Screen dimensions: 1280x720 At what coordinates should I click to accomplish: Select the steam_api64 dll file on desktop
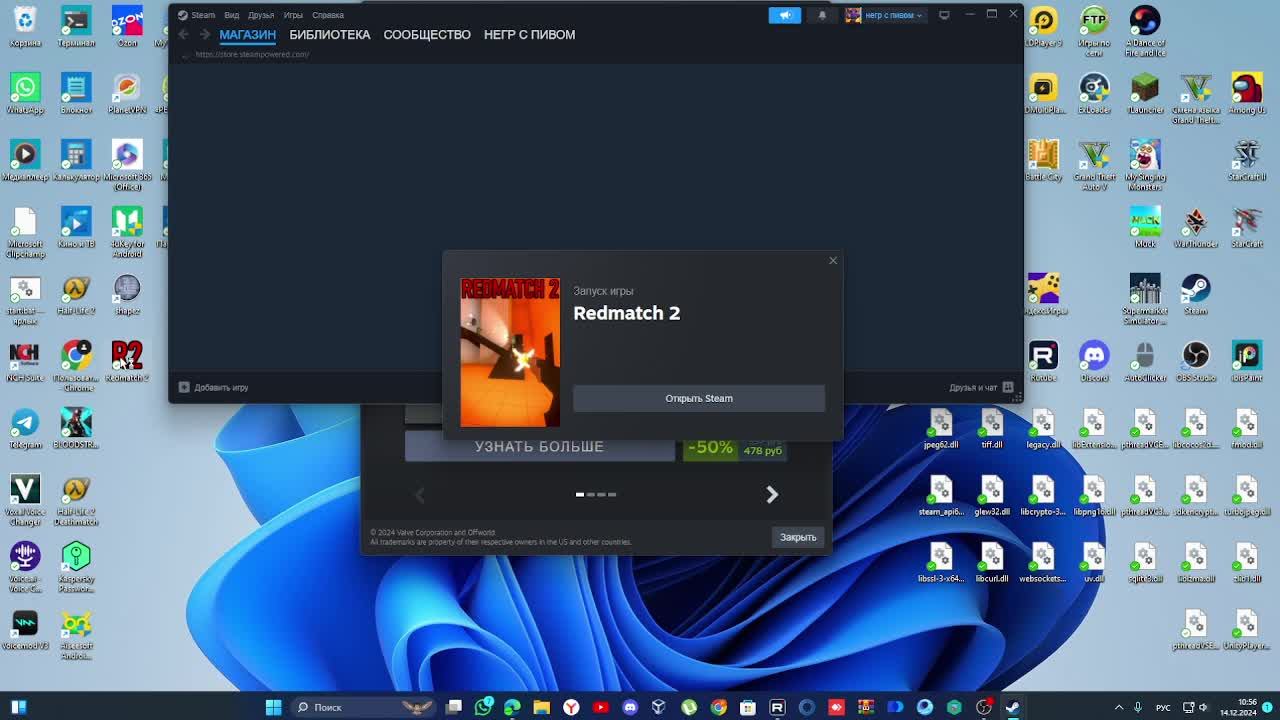click(x=941, y=496)
